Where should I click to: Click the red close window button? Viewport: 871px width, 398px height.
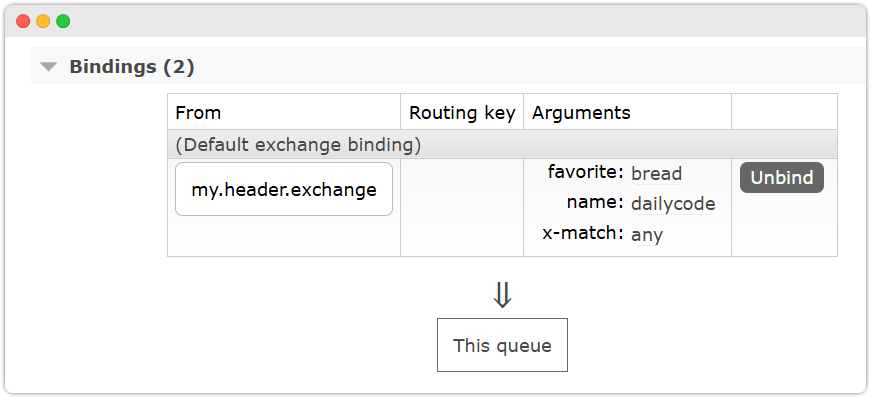click(23, 22)
